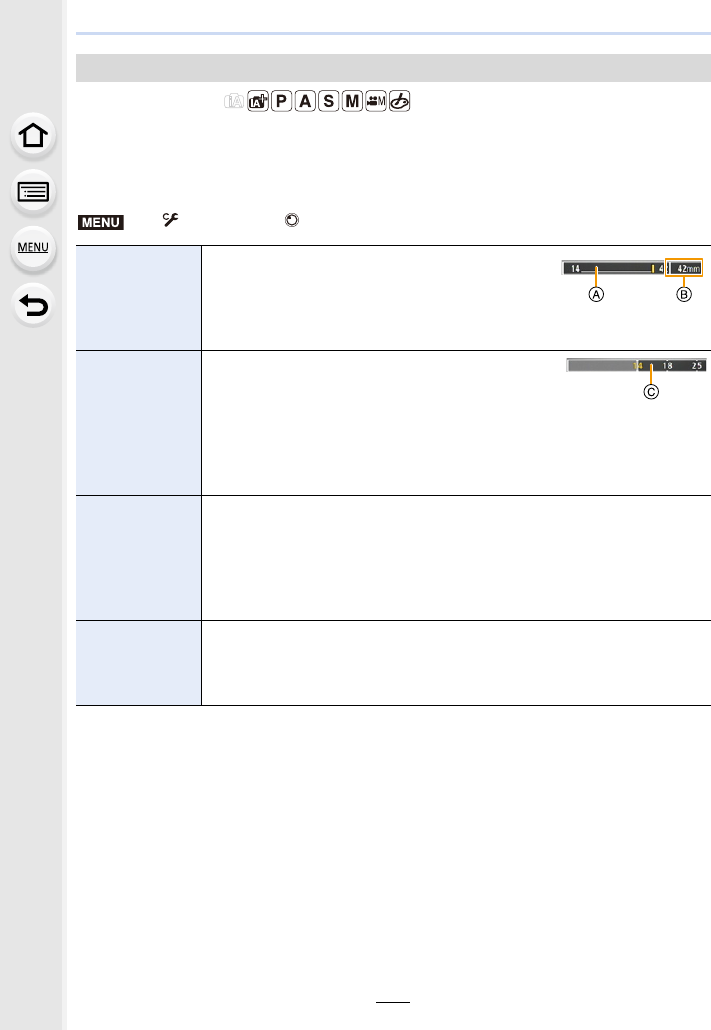The height and width of the screenshot is (1030, 711).
Task: Click the 14–42mm zoom range bar
Action: point(614,268)
